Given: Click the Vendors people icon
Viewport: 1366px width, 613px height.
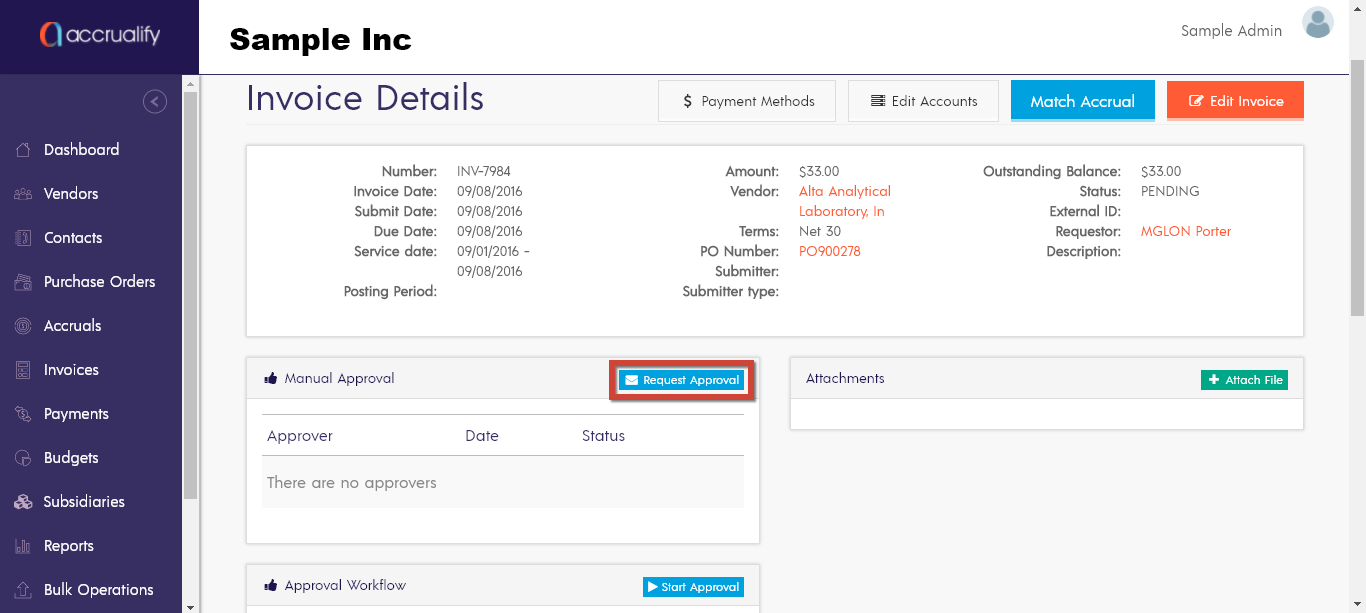Looking at the screenshot, I should pyautogui.click(x=23, y=194).
